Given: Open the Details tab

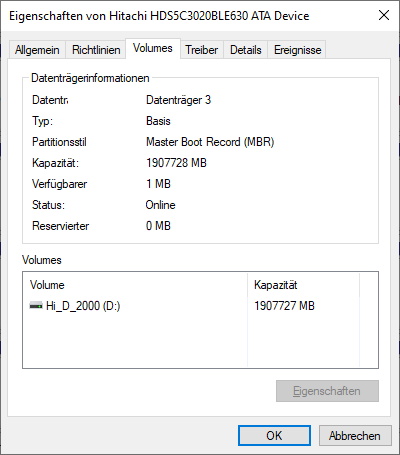Looking at the screenshot, I should tap(246, 50).
